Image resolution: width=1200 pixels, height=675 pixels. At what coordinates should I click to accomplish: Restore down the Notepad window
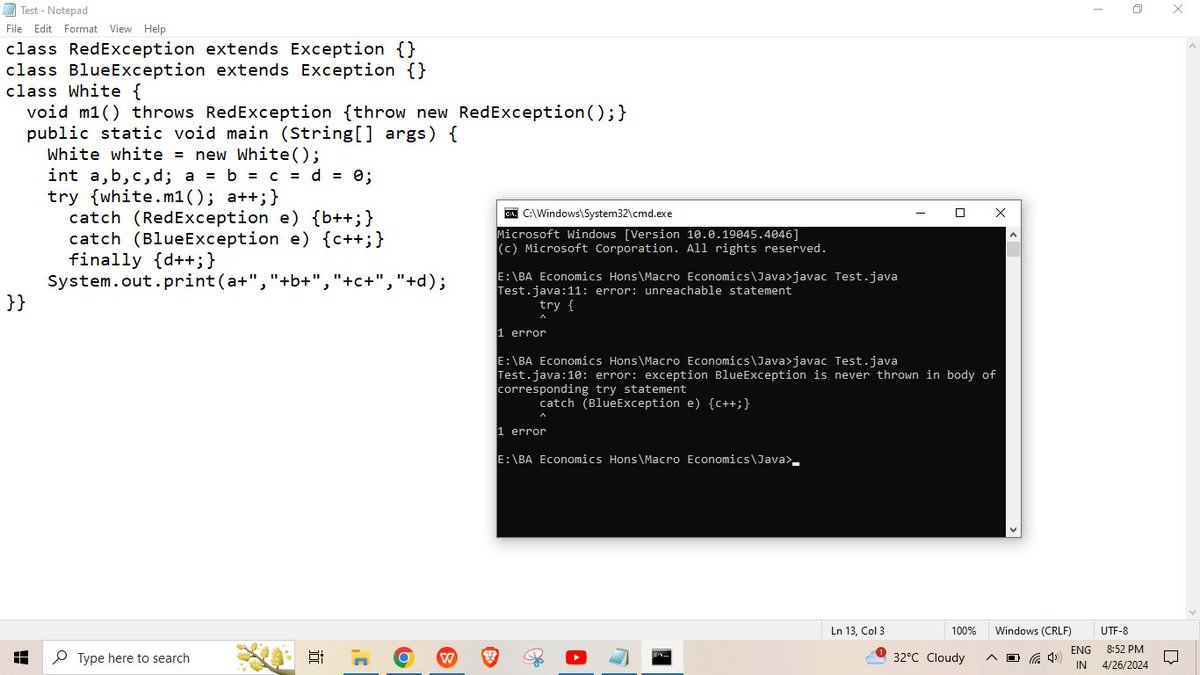click(1137, 10)
